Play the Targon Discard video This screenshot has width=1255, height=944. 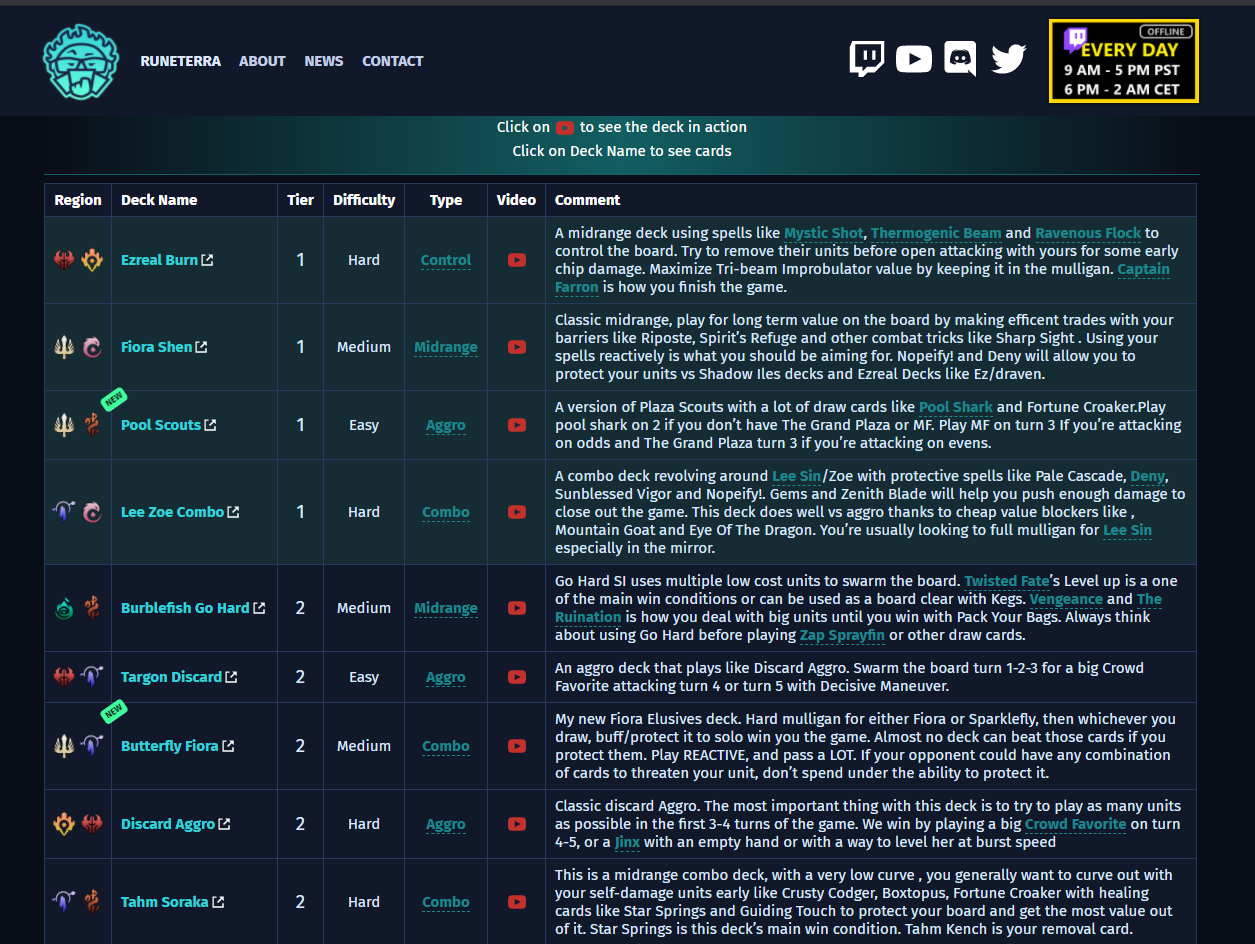(x=517, y=677)
